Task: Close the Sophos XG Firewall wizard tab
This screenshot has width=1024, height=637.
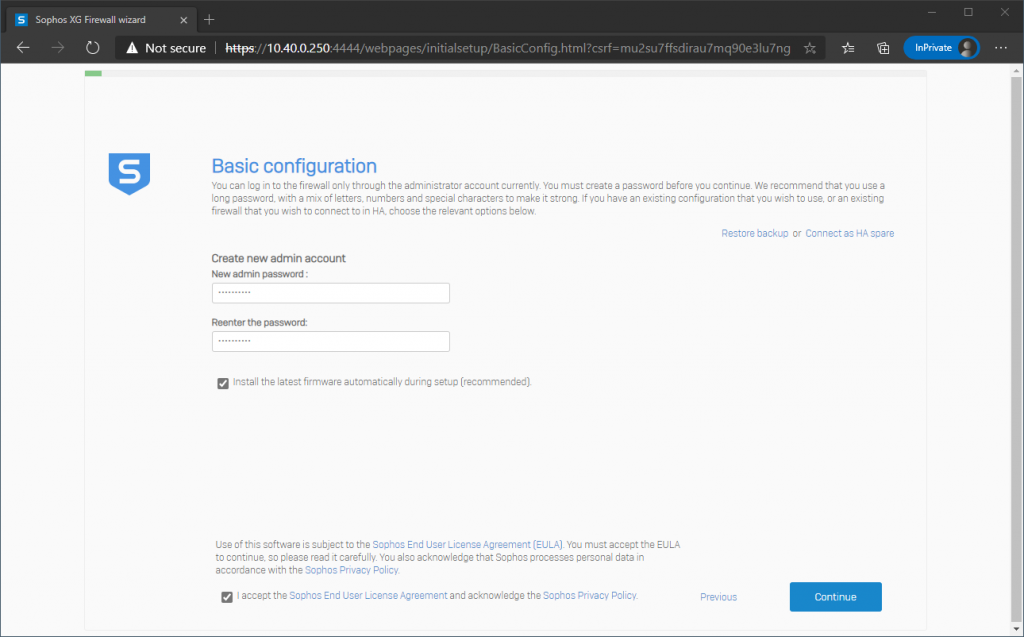Action: [184, 20]
